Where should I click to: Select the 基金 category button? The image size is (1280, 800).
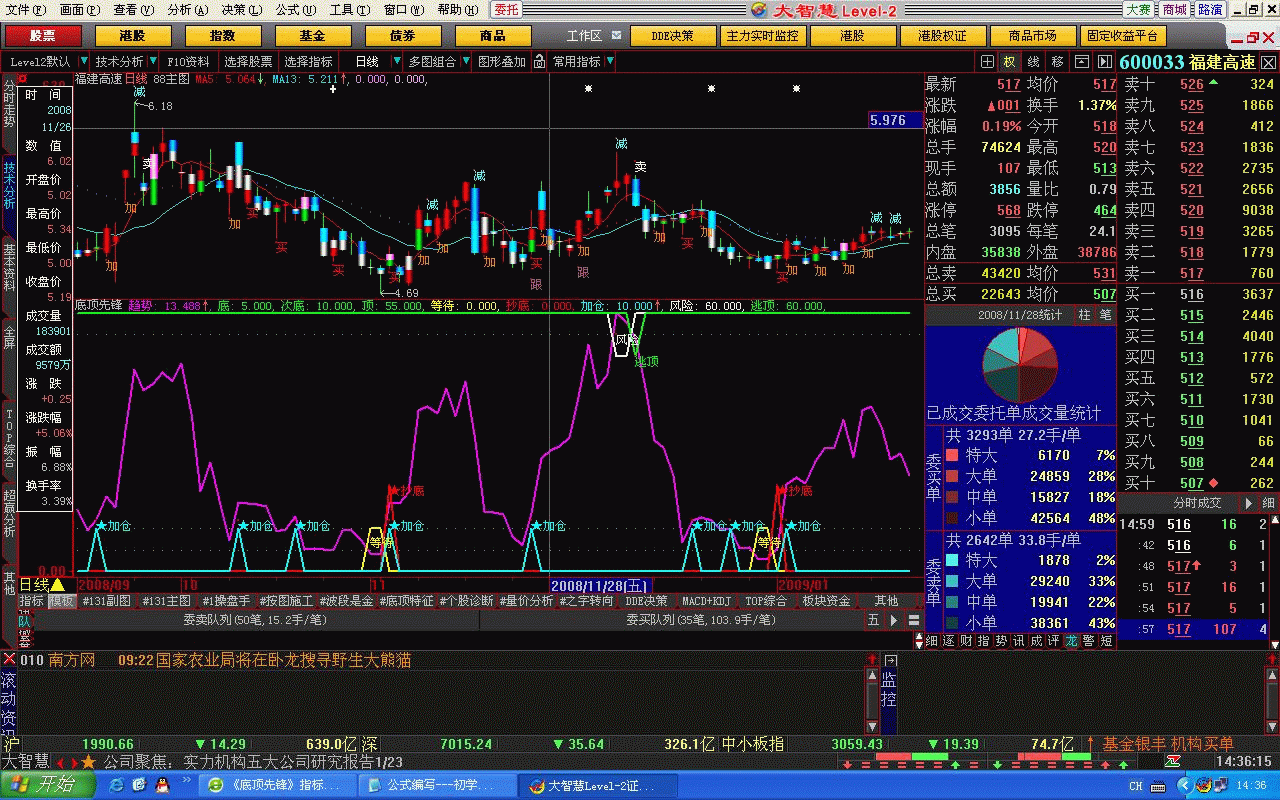pos(312,35)
